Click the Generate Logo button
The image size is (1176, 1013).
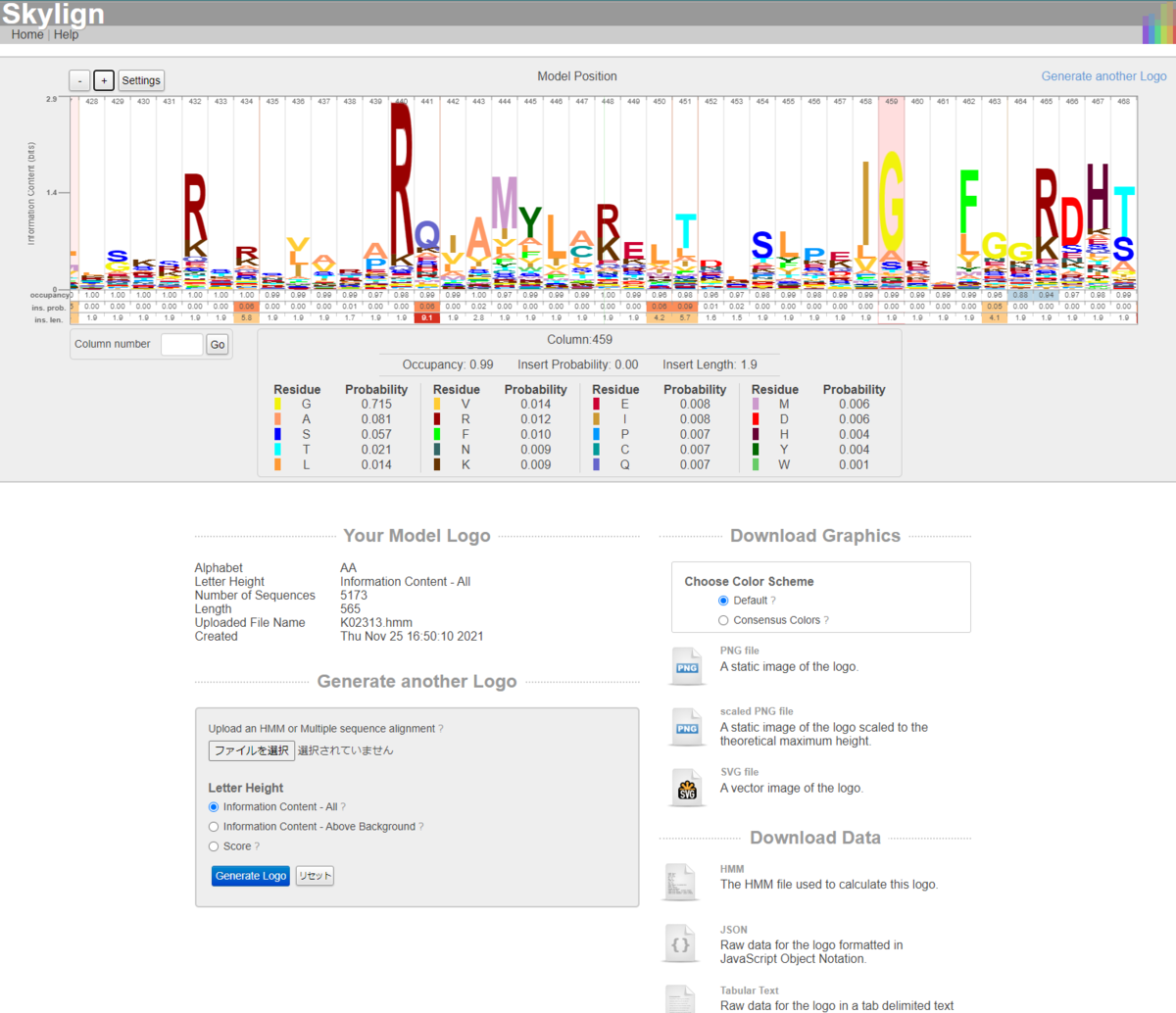pyautogui.click(x=251, y=876)
